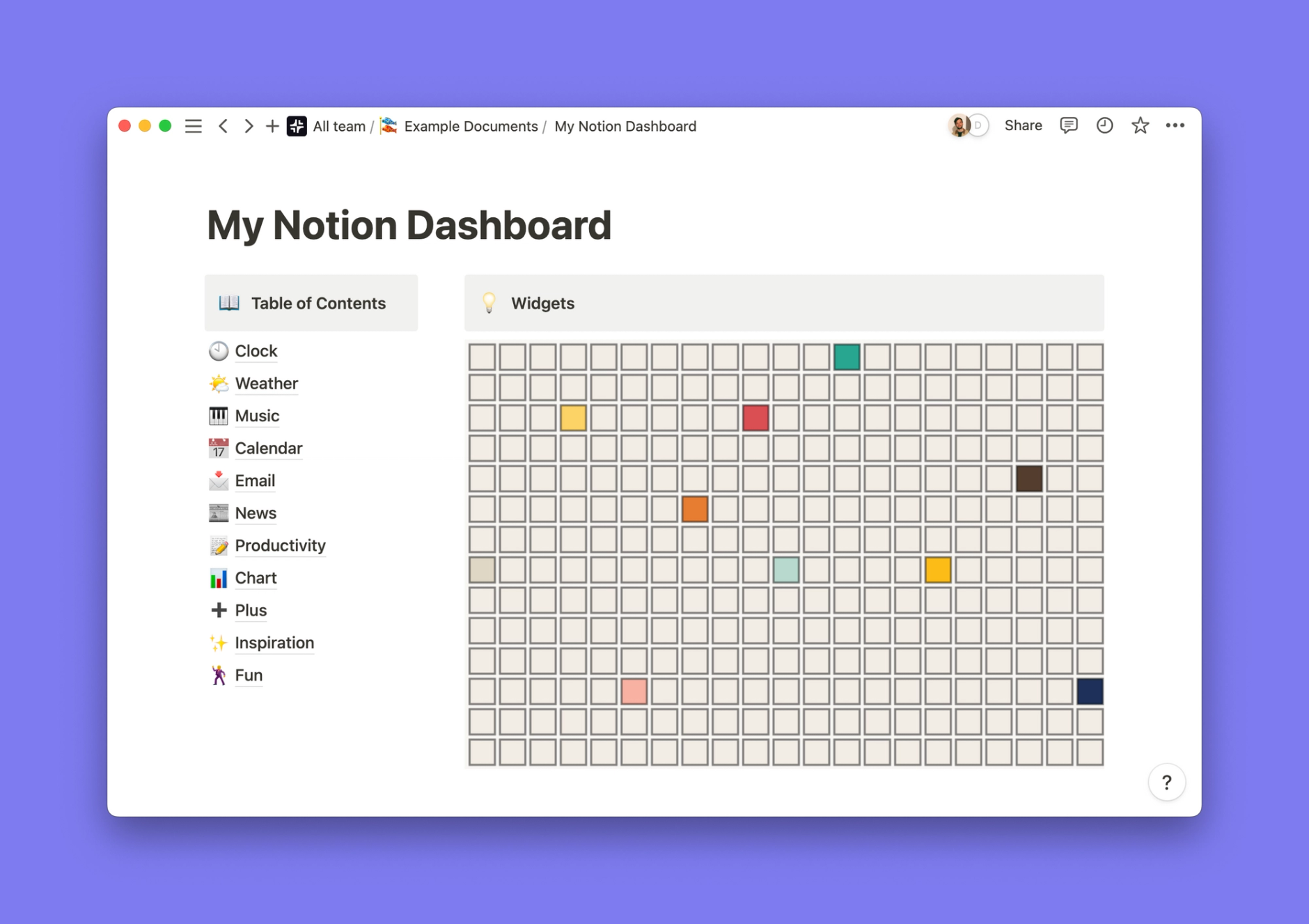The height and width of the screenshot is (924, 1309).
Task: Open the Productivity page link
Action: 280,545
